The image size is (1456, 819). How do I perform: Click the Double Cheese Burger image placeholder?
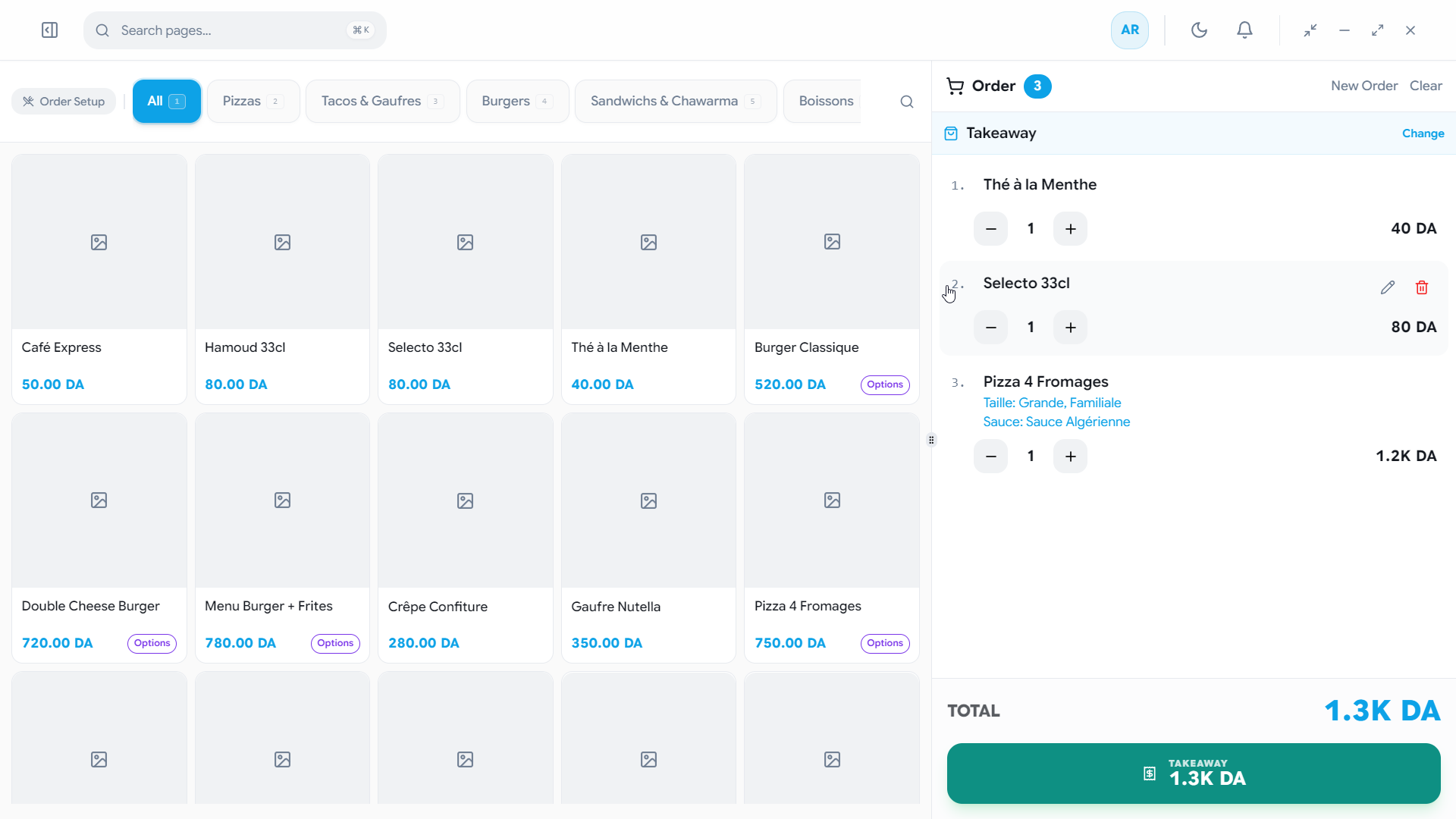pos(99,500)
